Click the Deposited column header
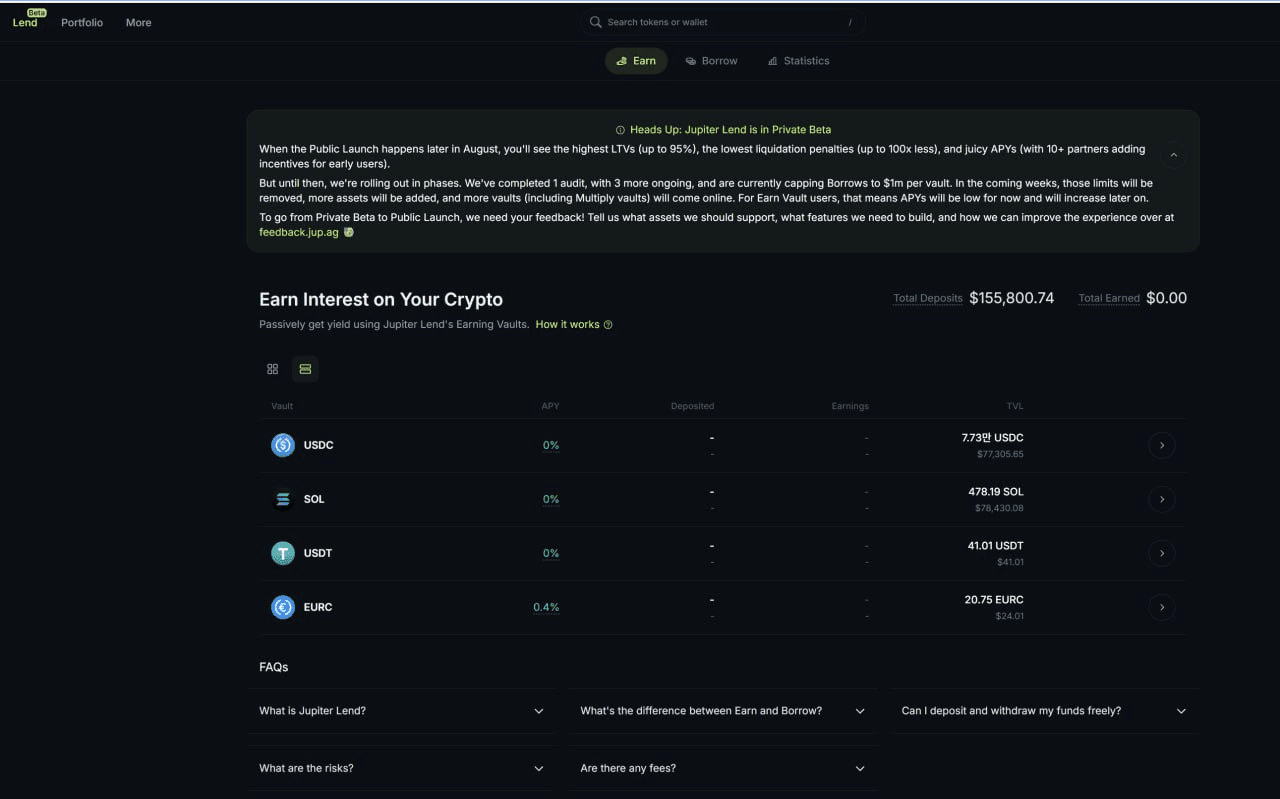 (x=692, y=406)
